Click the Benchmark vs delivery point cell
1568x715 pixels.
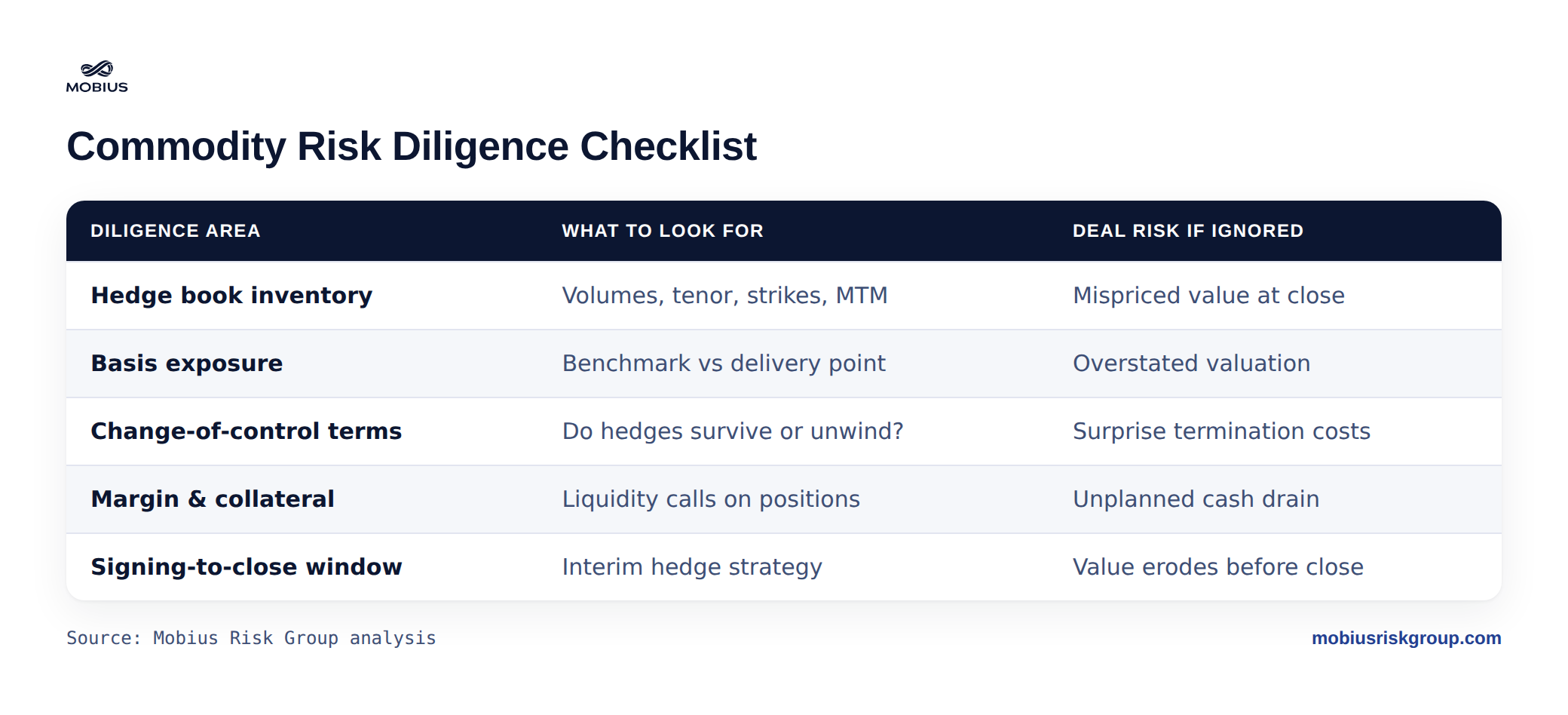724,364
